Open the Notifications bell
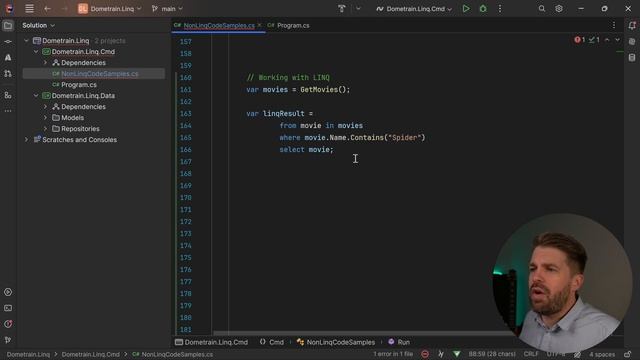The width and height of the screenshot is (640, 360). pyautogui.click(x=632, y=26)
